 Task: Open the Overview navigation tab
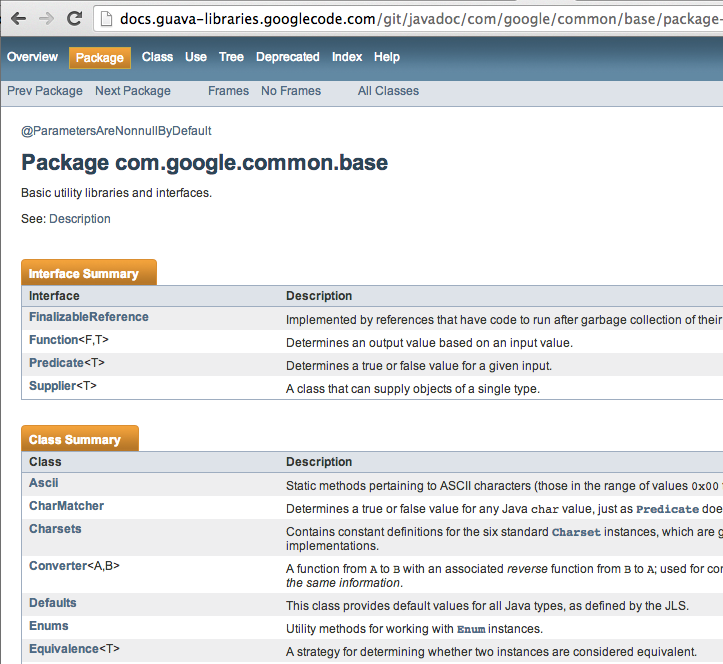point(32,57)
